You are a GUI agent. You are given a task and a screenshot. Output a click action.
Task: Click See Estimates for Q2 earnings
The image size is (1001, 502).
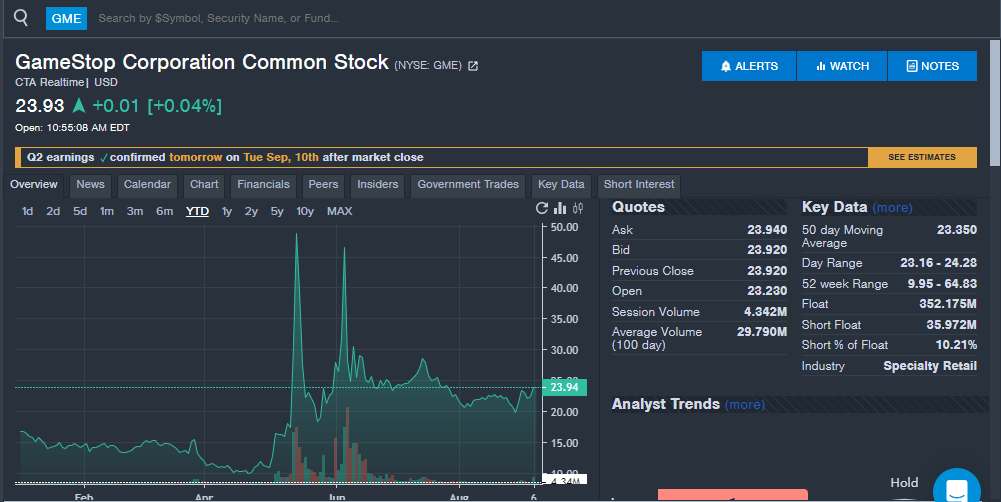click(x=921, y=157)
